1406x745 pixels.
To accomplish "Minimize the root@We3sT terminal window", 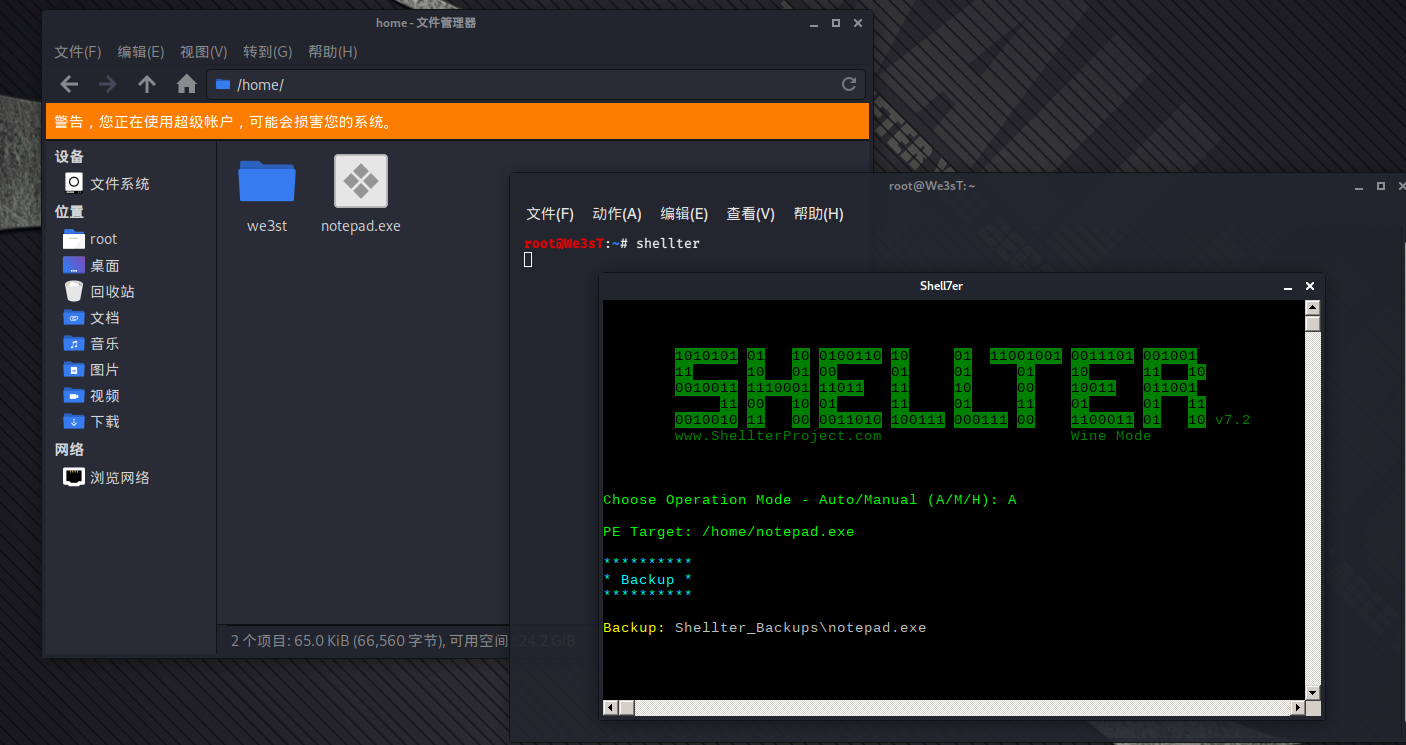I will (1357, 186).
